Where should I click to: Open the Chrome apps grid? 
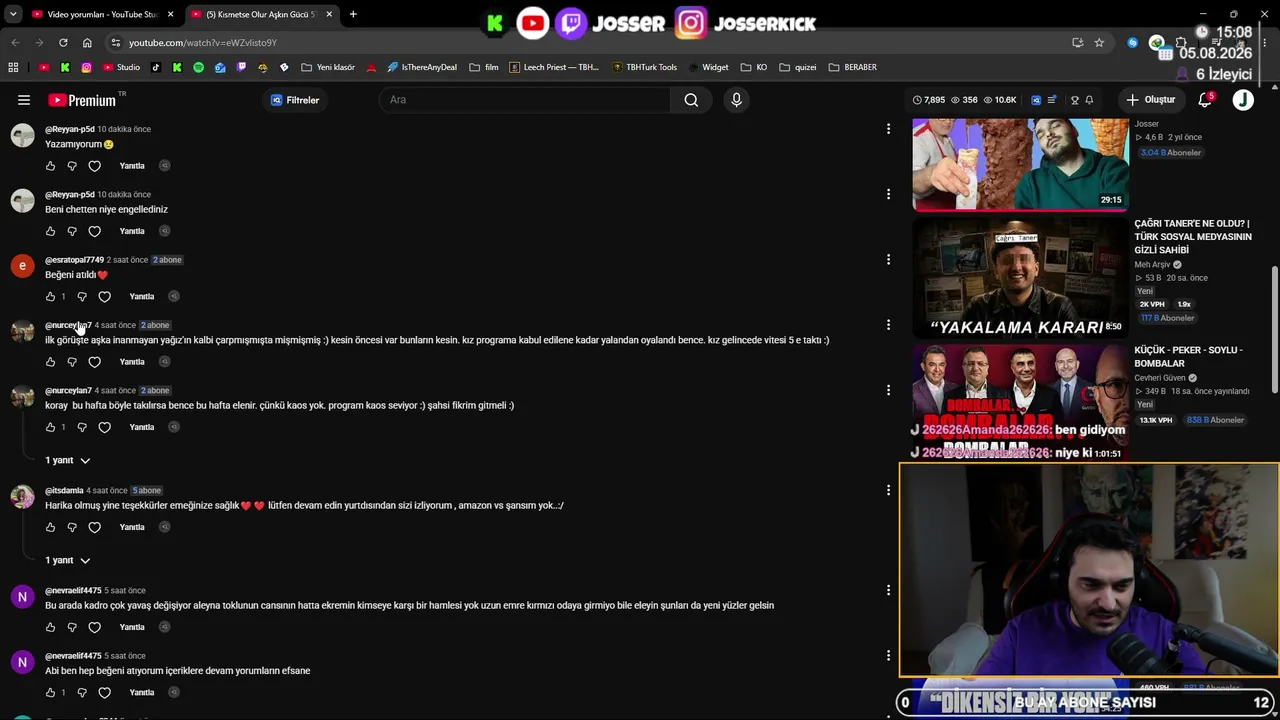click(x=13, y=68)
